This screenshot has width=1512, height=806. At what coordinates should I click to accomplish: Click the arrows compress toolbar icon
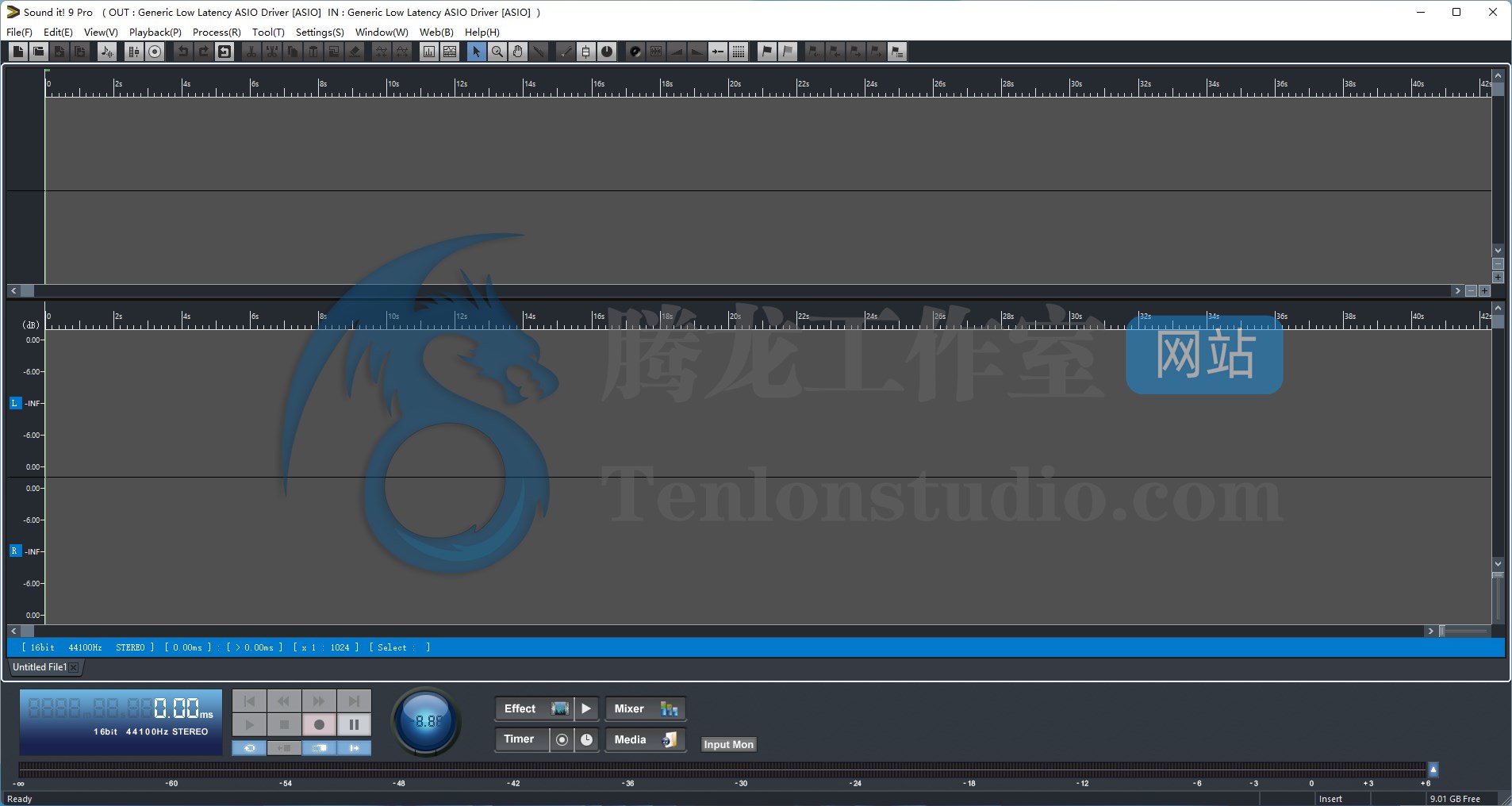pos(718,52)
